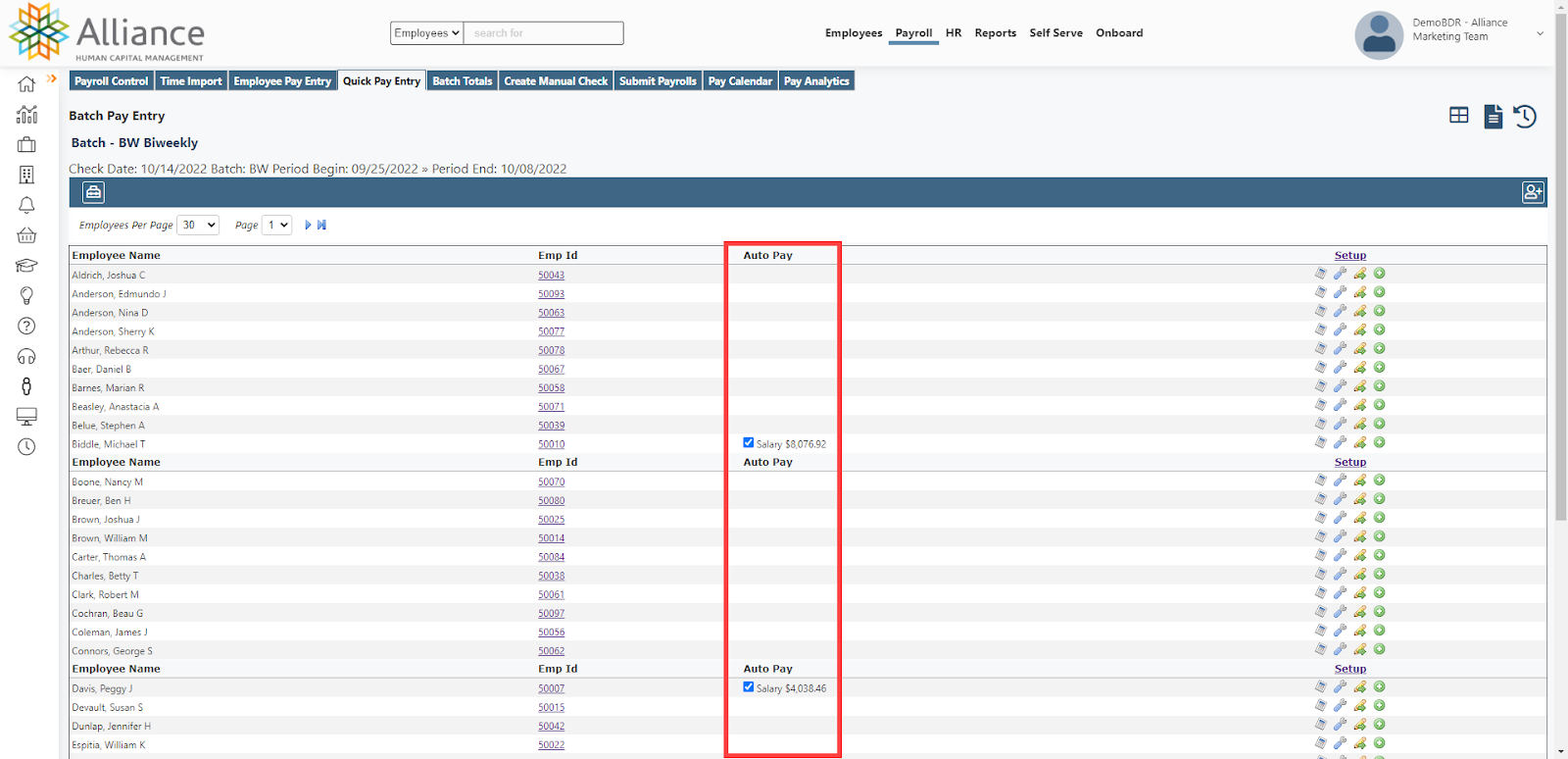Click the add employee icon on blue bar

pos(1533,192)
